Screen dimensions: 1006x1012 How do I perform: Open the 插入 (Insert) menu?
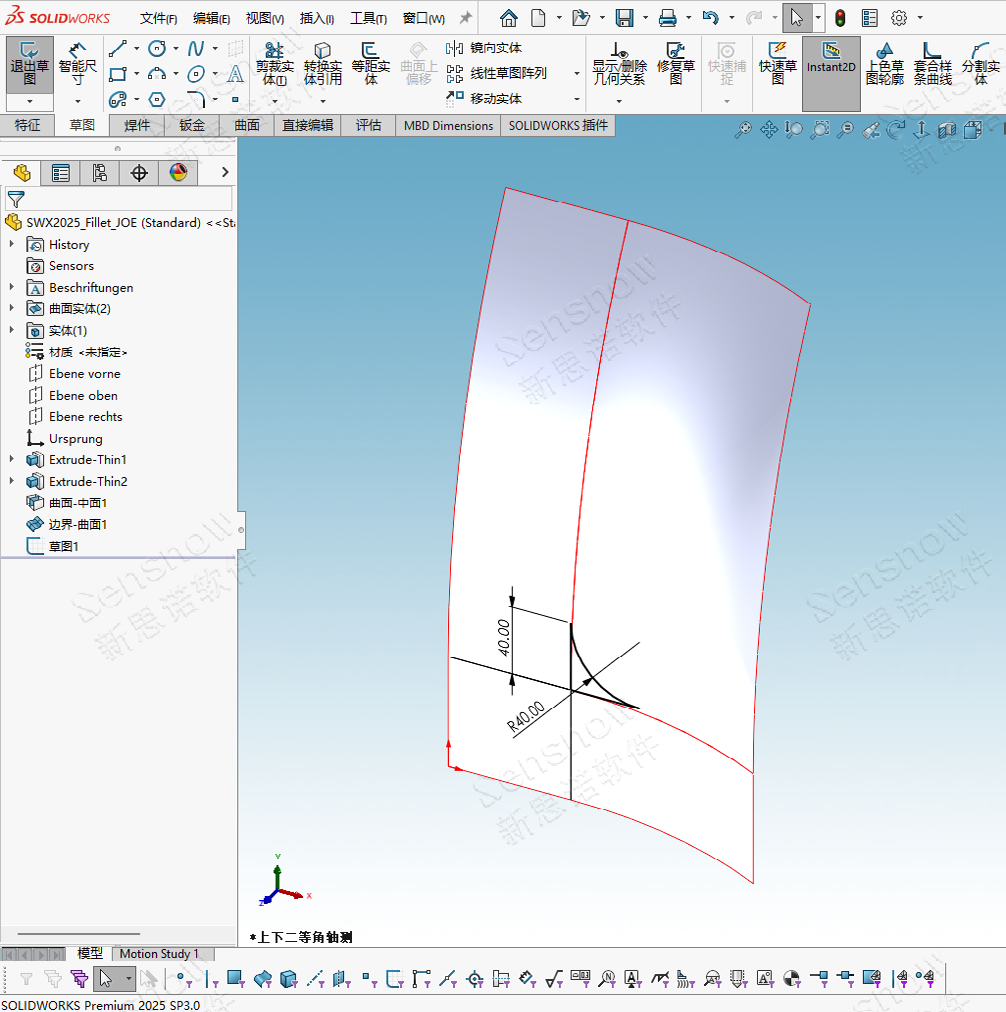tap(317, 18)
